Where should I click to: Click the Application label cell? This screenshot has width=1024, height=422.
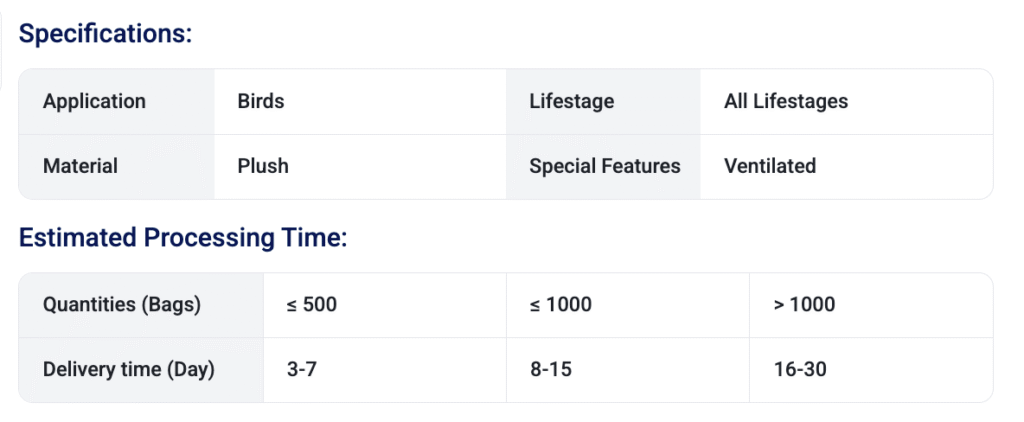coord(94,101)
